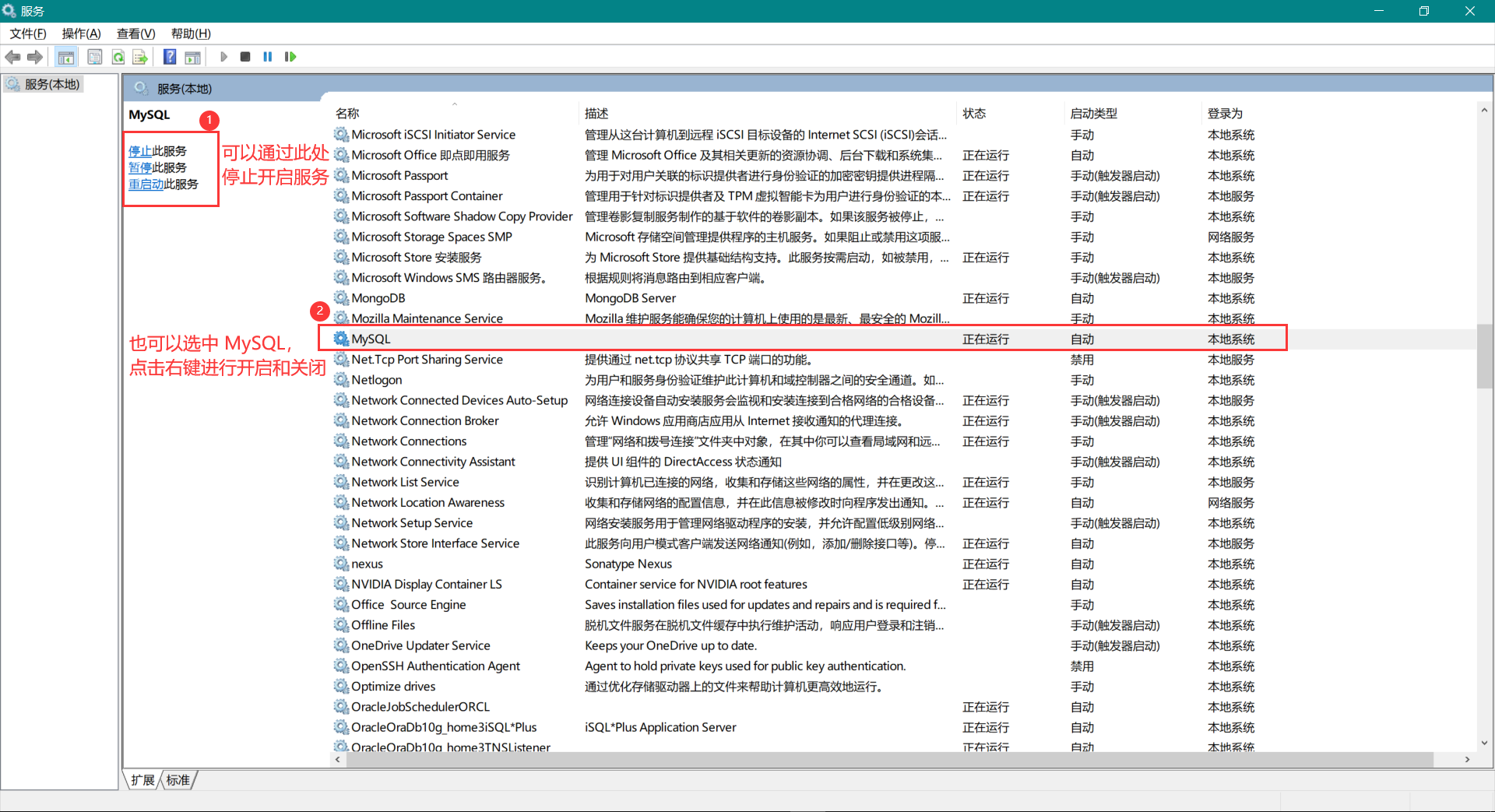The image size is (1495, 812).
Task: Click the Properties toolbar icon
Action: (x=95, y=57)
